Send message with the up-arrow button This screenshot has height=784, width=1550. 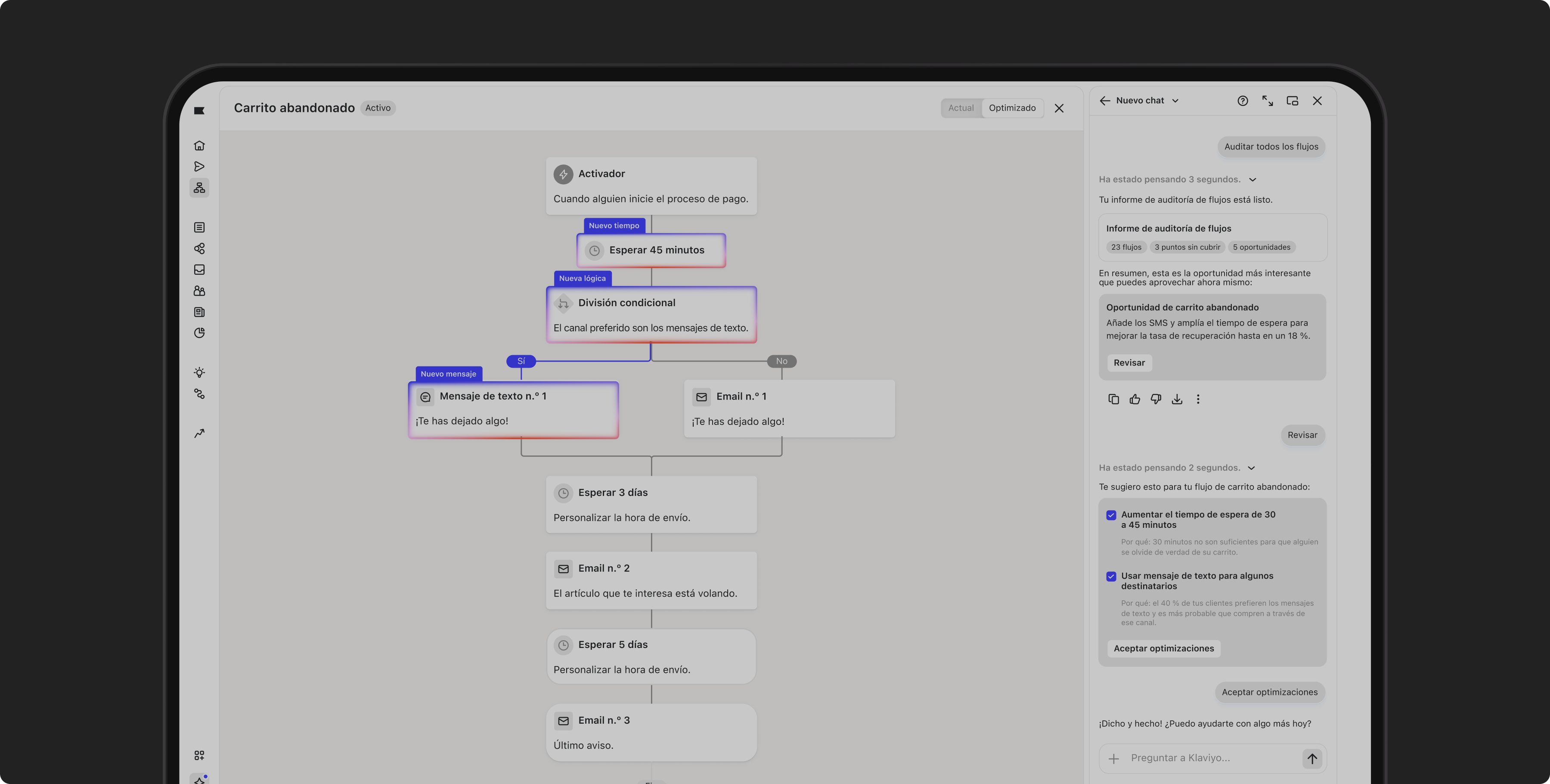click(x=1312, y=758)
